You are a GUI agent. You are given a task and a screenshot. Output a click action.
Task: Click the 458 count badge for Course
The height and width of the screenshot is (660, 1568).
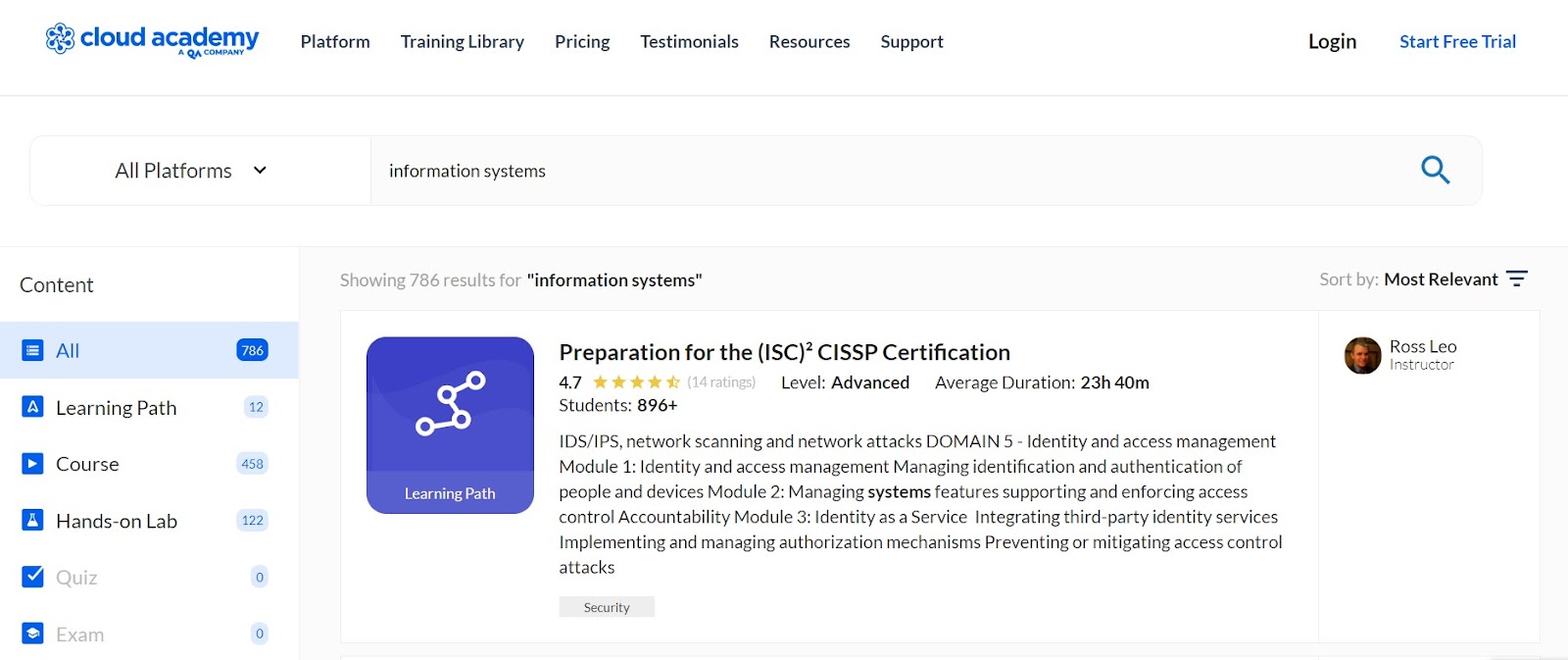253,464
